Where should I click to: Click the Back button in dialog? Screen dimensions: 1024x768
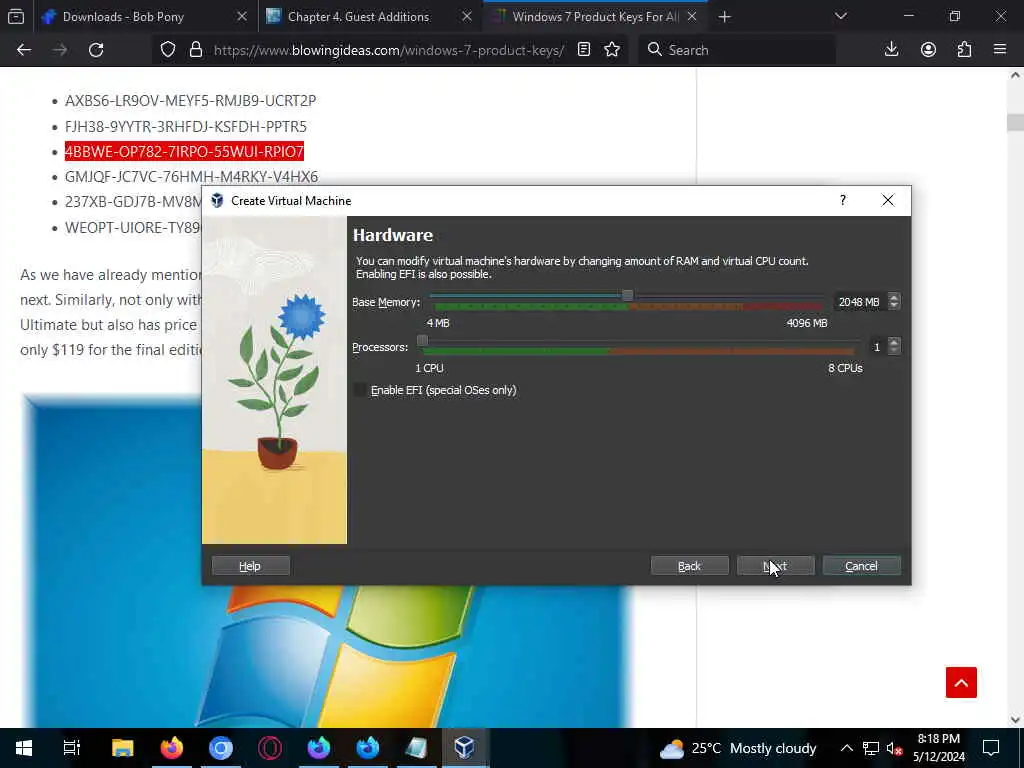pos(689,566)
